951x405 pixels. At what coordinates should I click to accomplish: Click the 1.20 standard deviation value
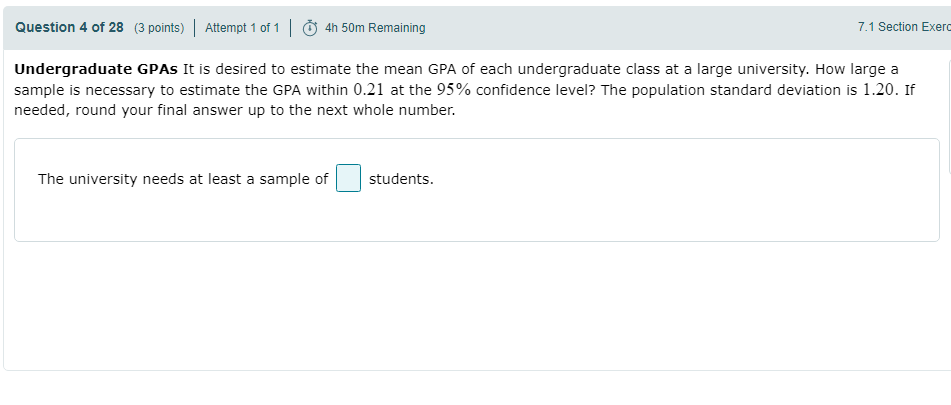coord(880,89)
